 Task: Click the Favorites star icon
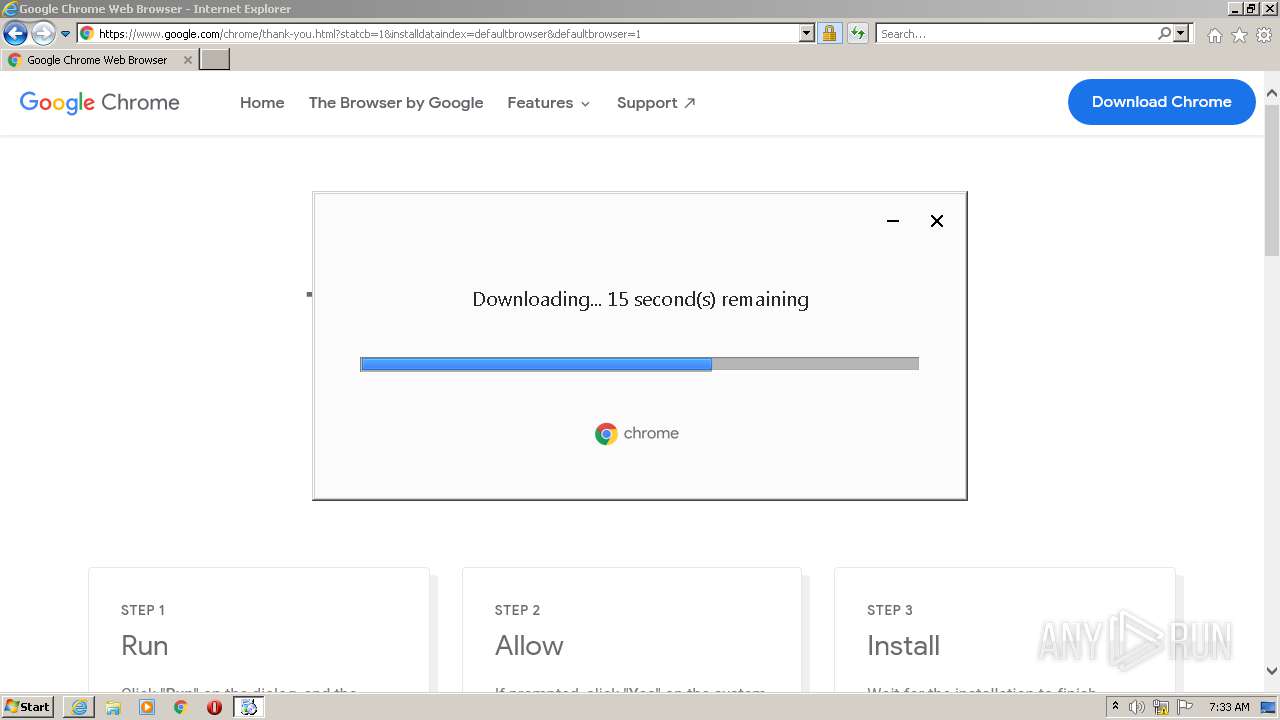pyautogui.click(x=1237, y=33)
